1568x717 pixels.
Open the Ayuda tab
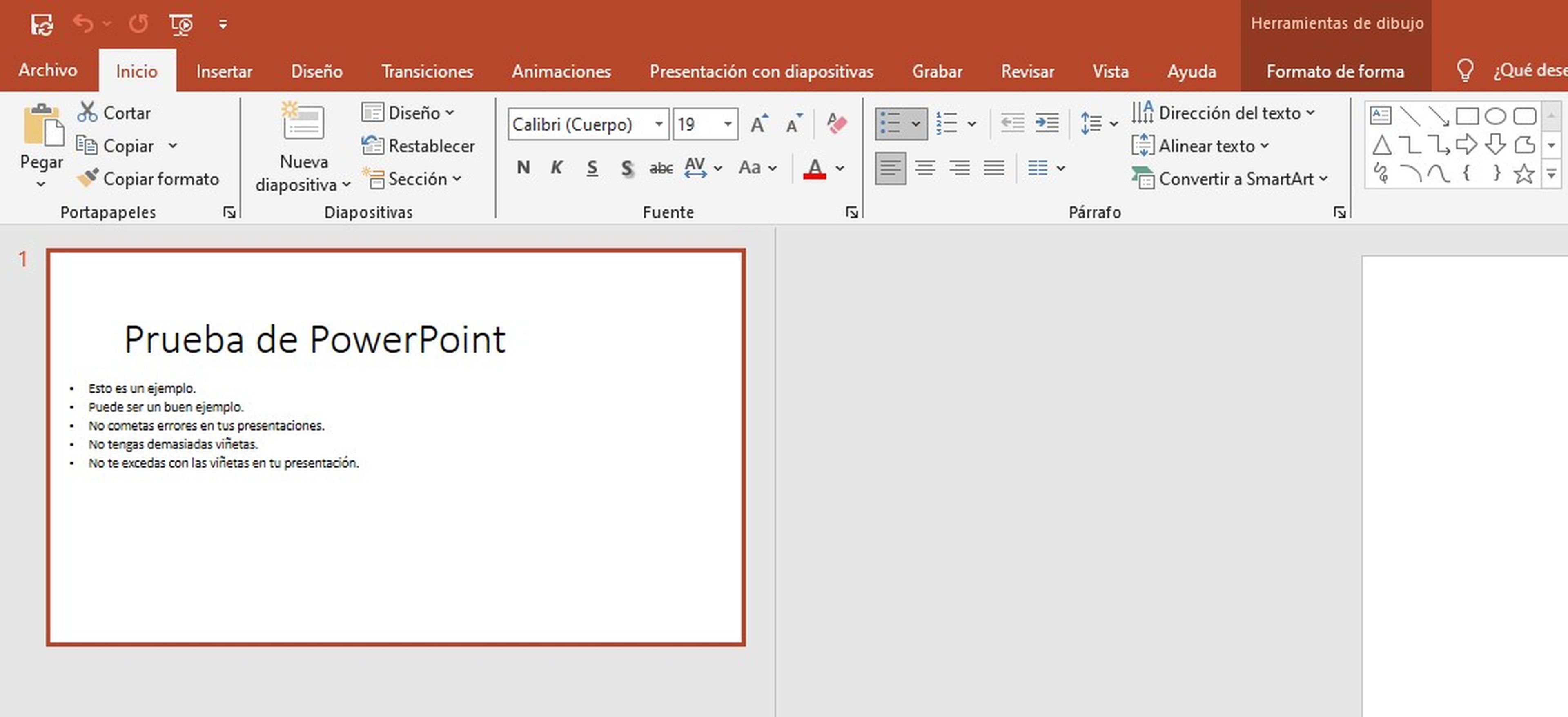1191,71
